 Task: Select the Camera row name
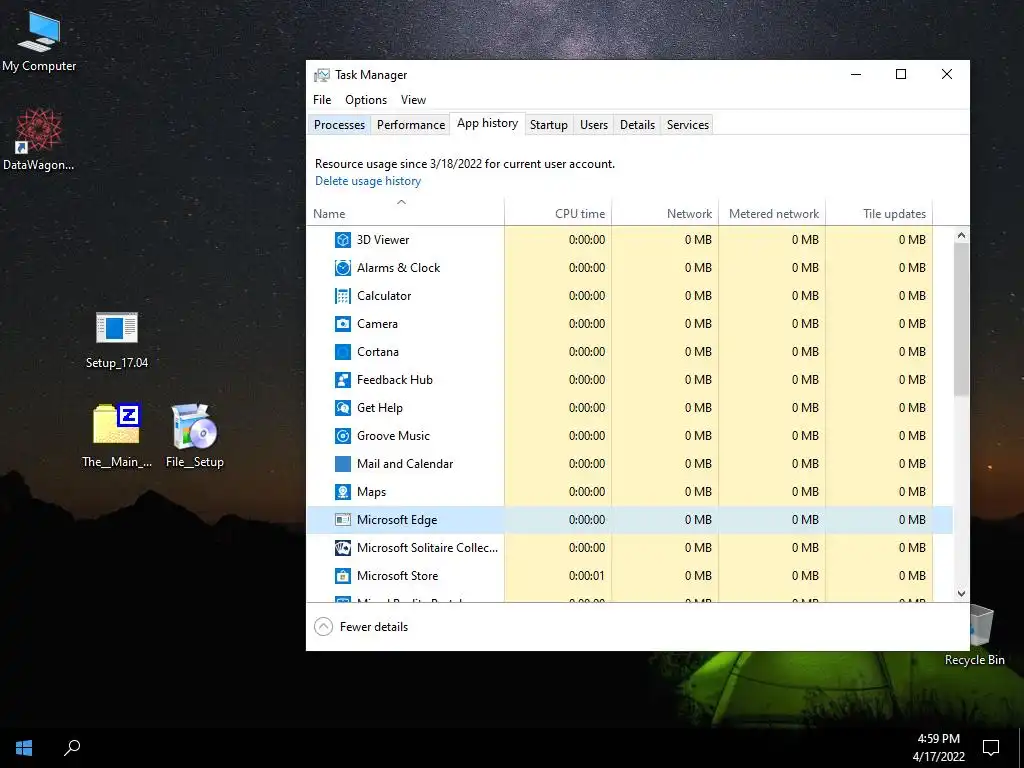(x=377, y=324)
